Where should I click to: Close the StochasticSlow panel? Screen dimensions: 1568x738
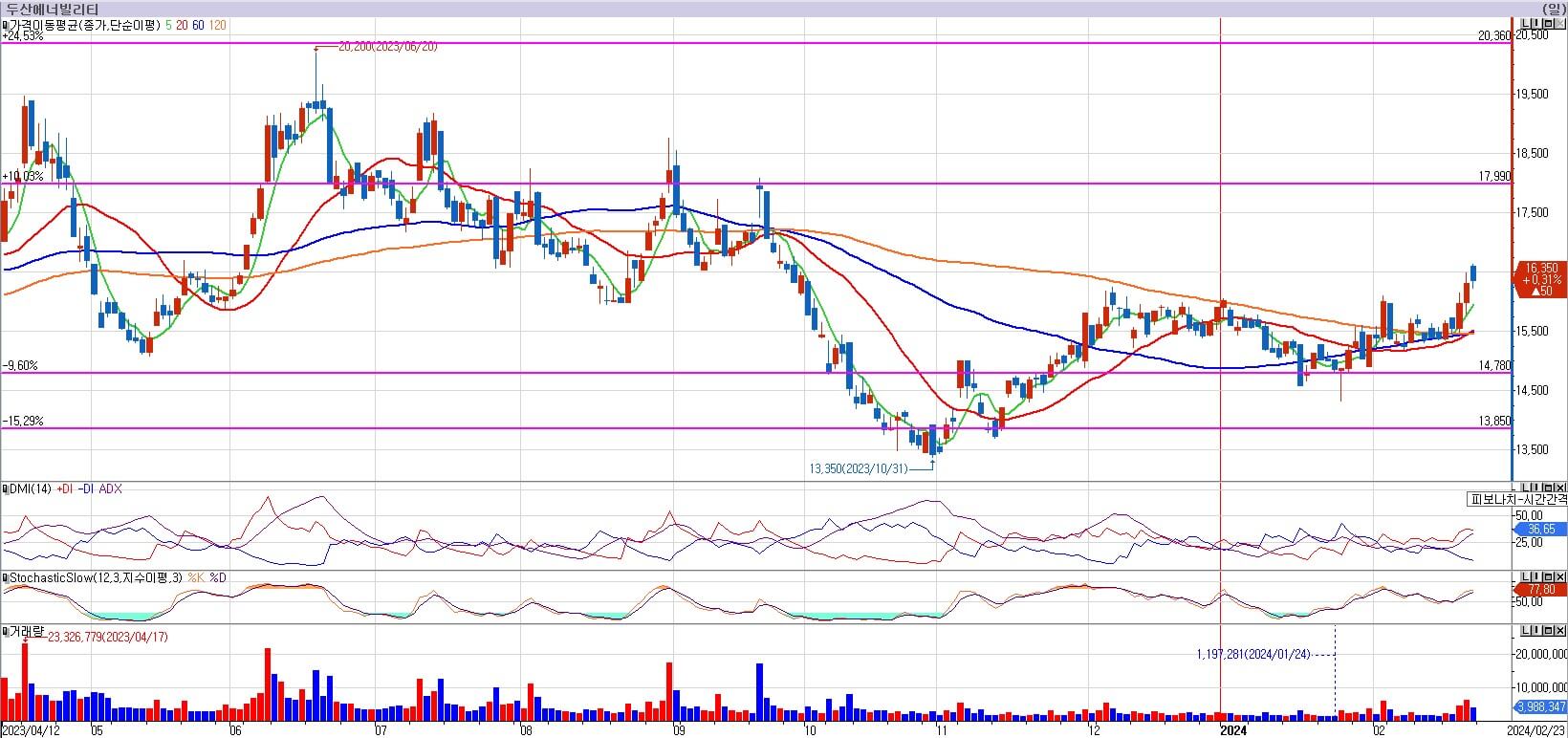coord(1559,576)
